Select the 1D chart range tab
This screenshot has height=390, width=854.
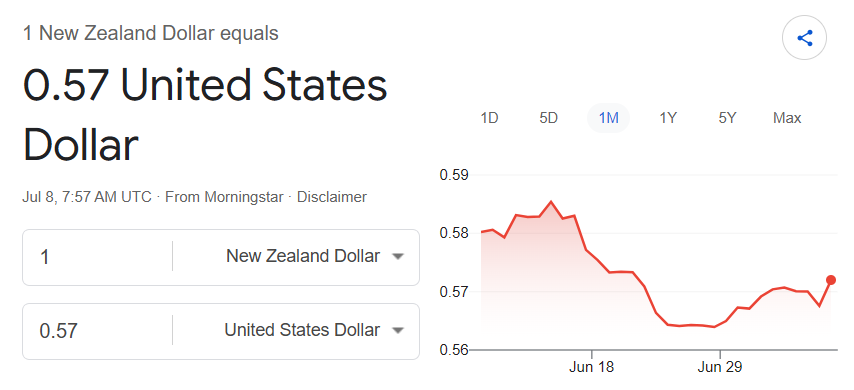489,118
